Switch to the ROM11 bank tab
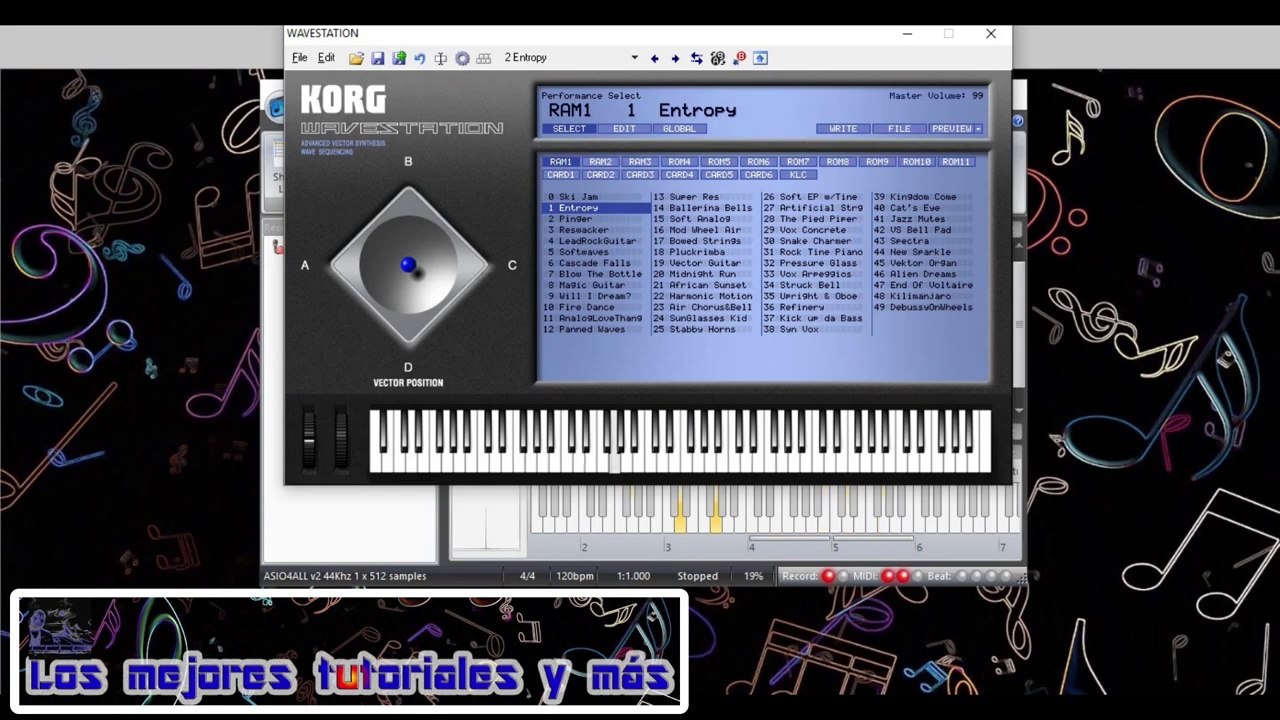This screenshot has width=1280, height=720. click(956, 162)
